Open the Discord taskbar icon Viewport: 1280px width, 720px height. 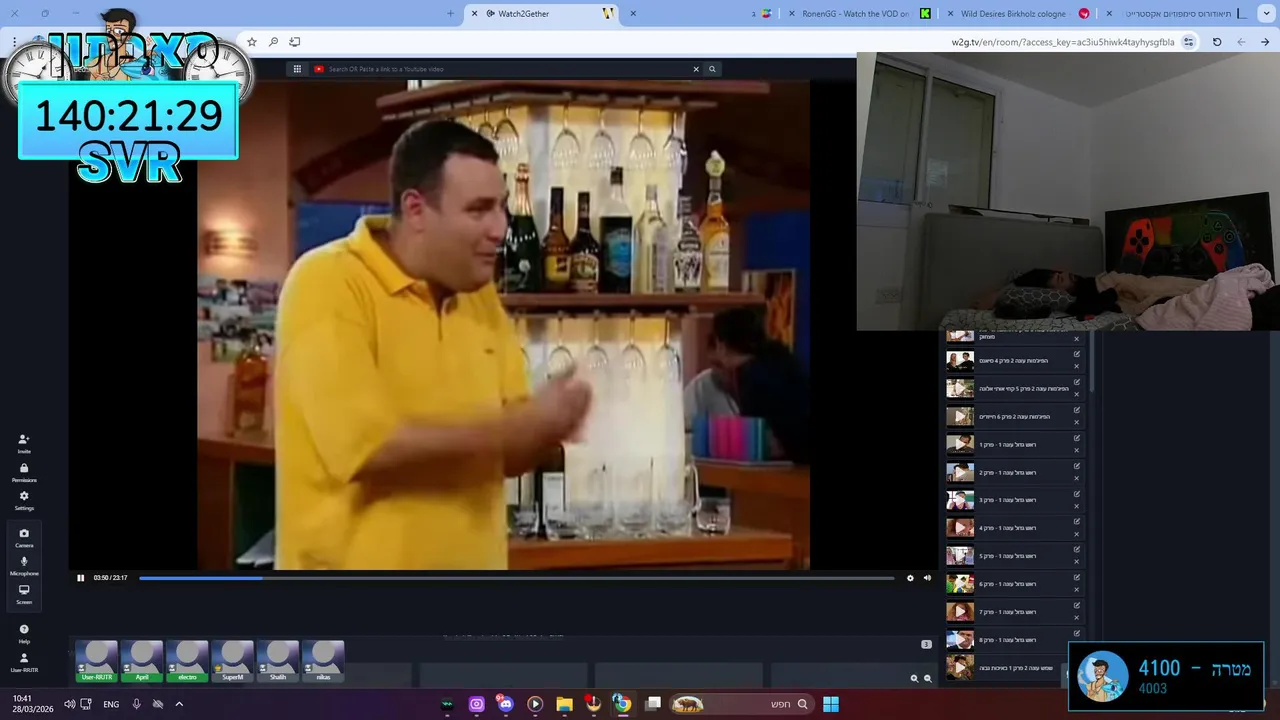pos(506,704)
